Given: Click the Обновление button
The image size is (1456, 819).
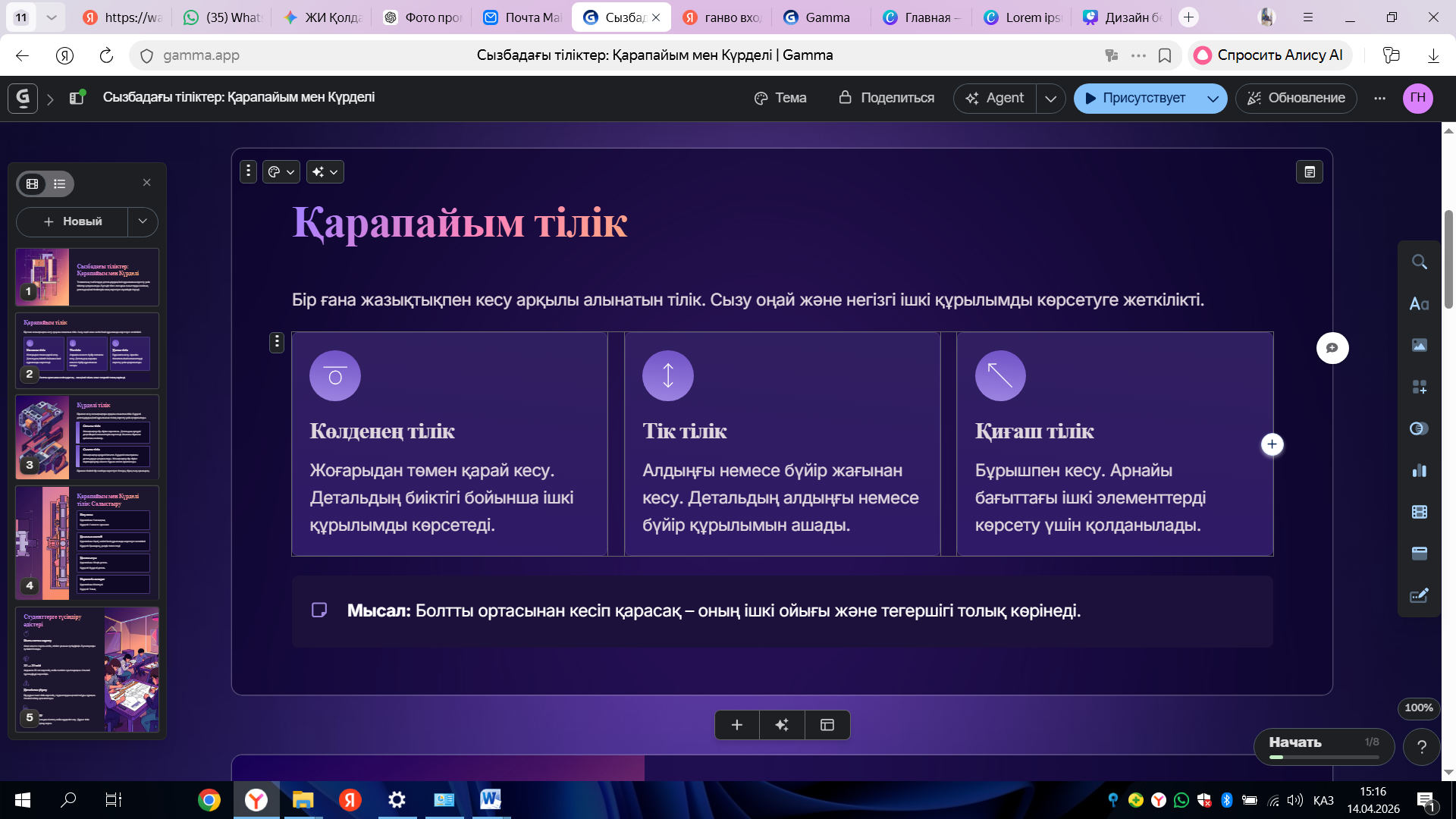Looking at the screenshot, I should point(1296,98).
